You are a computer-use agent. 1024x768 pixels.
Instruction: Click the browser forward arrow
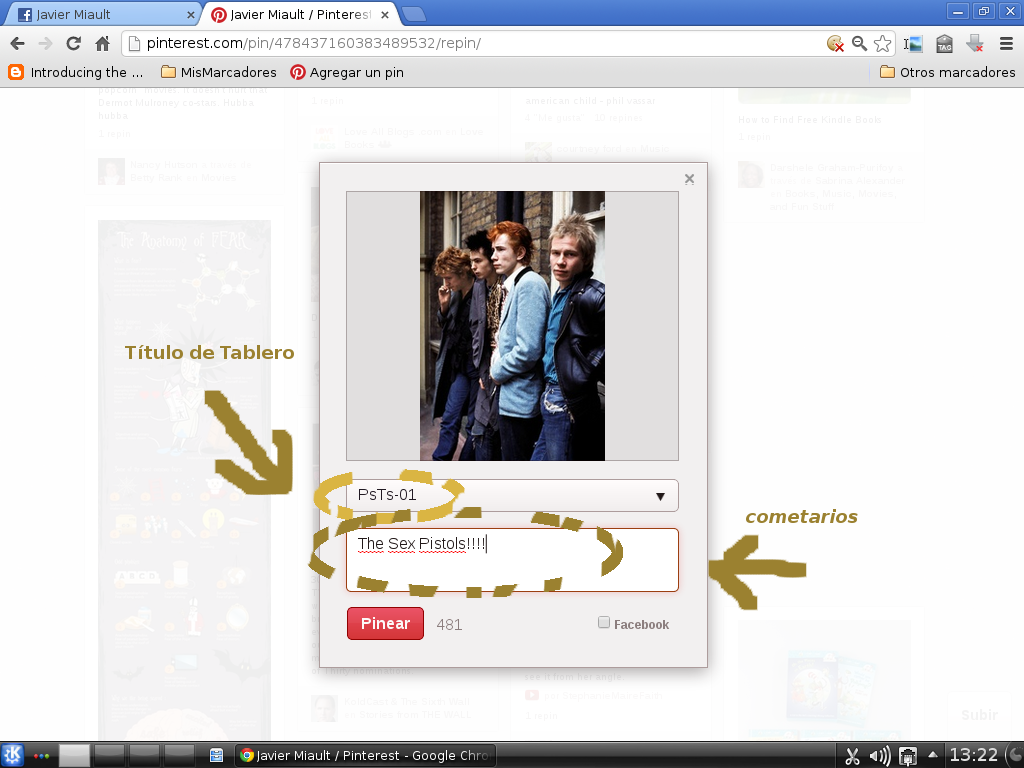point(46,43)
